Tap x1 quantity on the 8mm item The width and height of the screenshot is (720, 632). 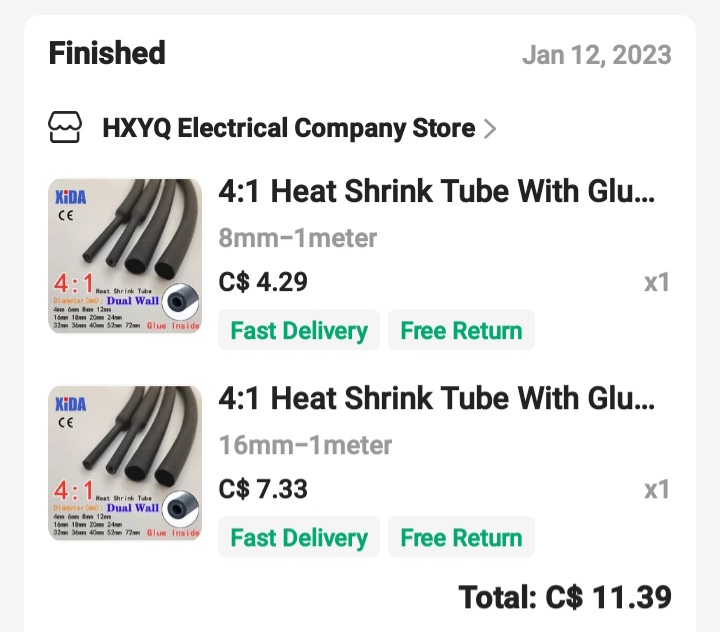tap(656, 283)
